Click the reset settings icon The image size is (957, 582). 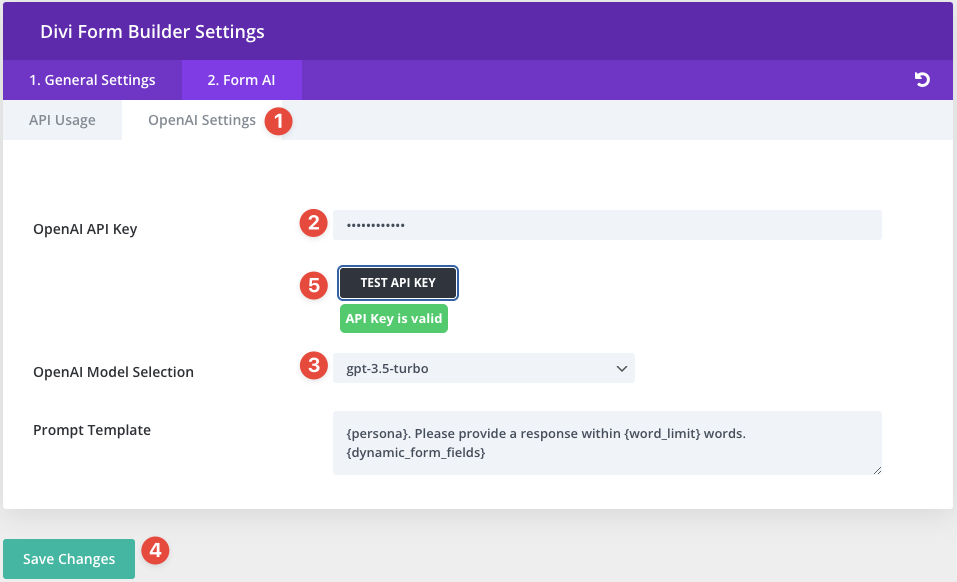[x=921, y=80]
